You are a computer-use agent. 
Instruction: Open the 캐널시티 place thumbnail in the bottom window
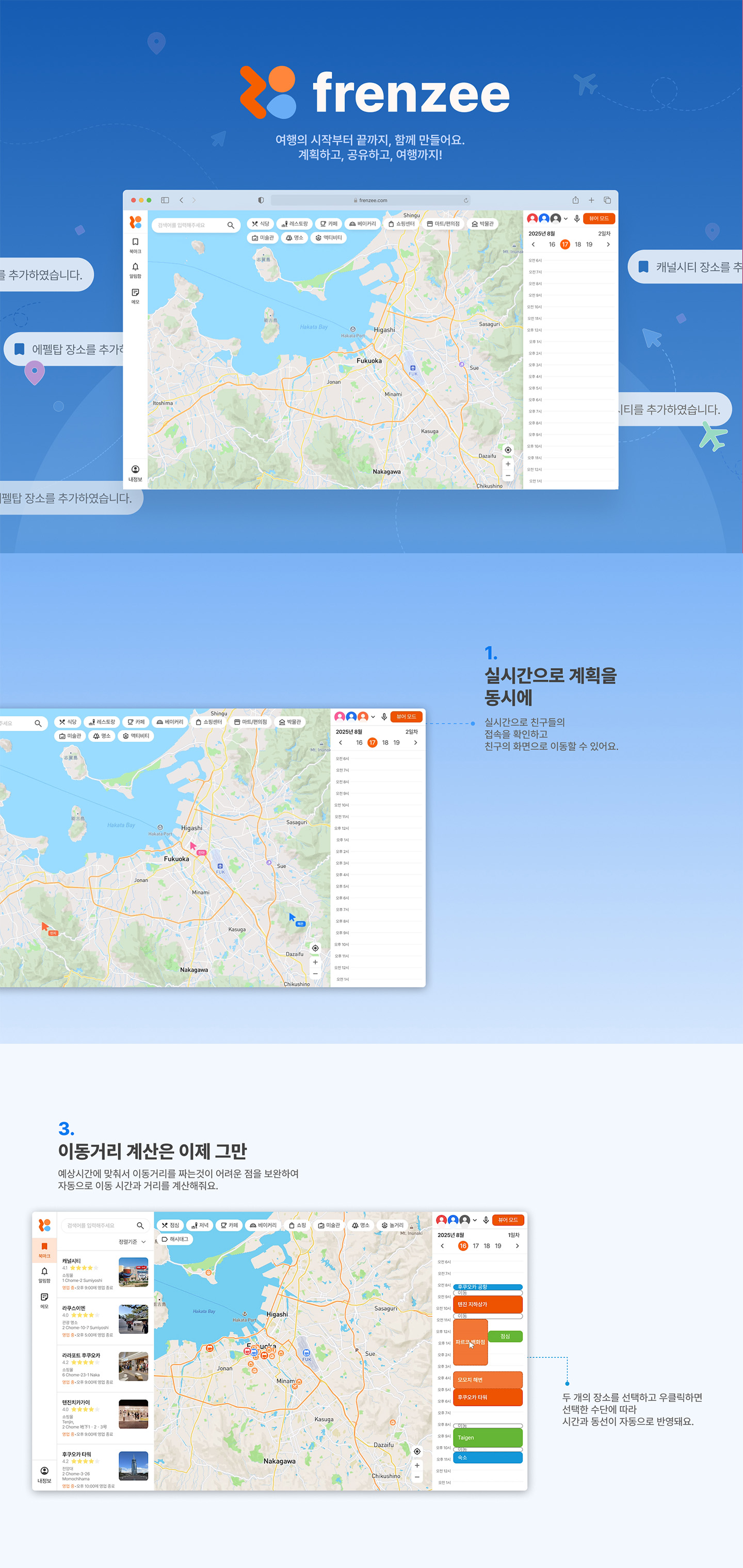(133, 1272)
